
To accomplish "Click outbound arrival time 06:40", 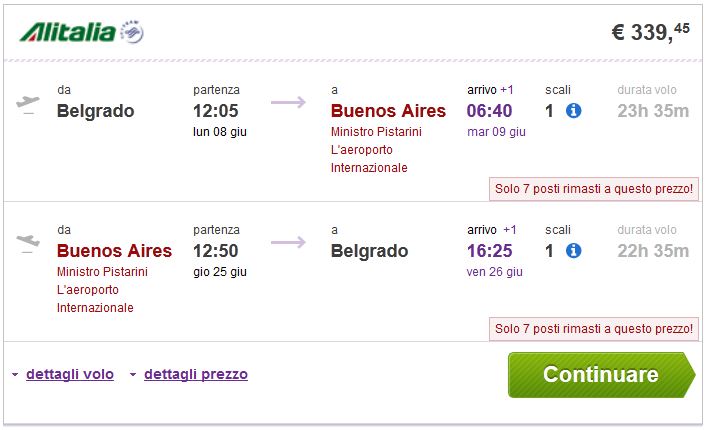I will (x=490, y=111).
